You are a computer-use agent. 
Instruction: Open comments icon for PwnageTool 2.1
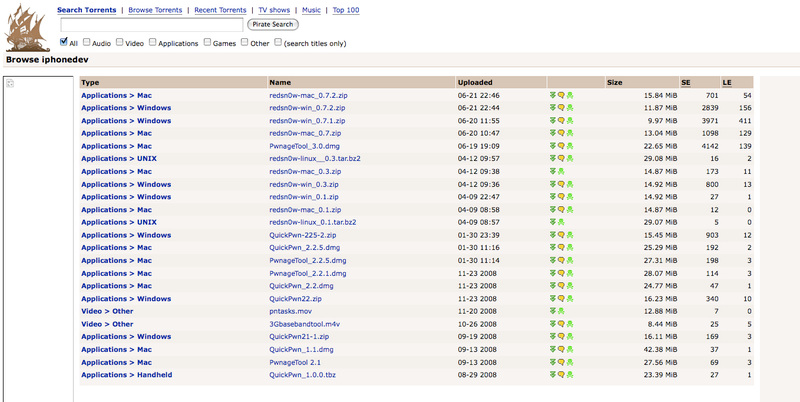pos(561,362)
